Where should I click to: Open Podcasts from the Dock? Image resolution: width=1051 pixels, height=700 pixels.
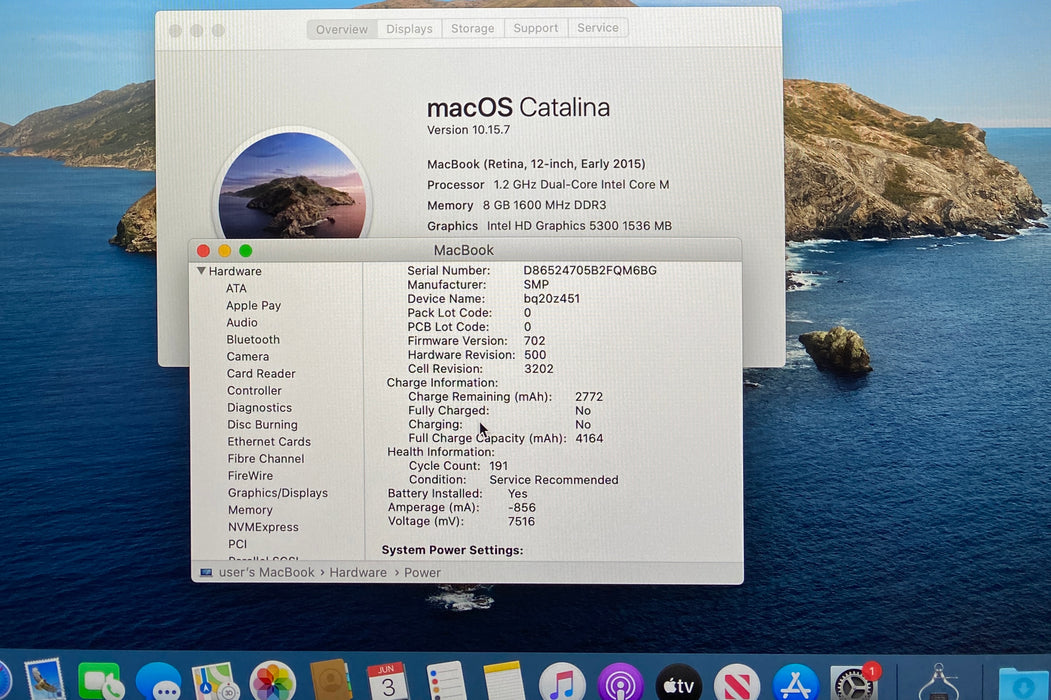(621, 683)
